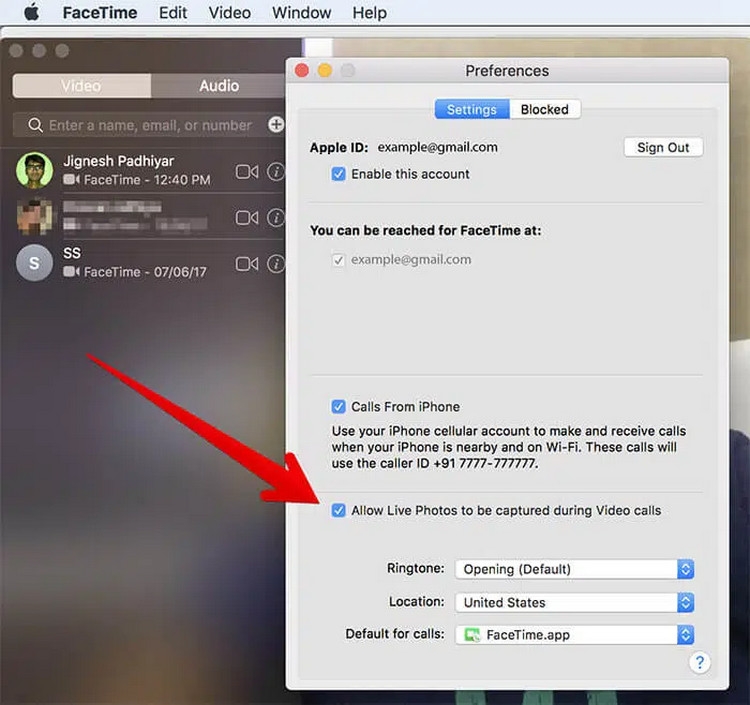The height and width of the screenshot is (705, 750).
Task: Click Jignesh Padhiyar contact name
Action: pos(119,161)
